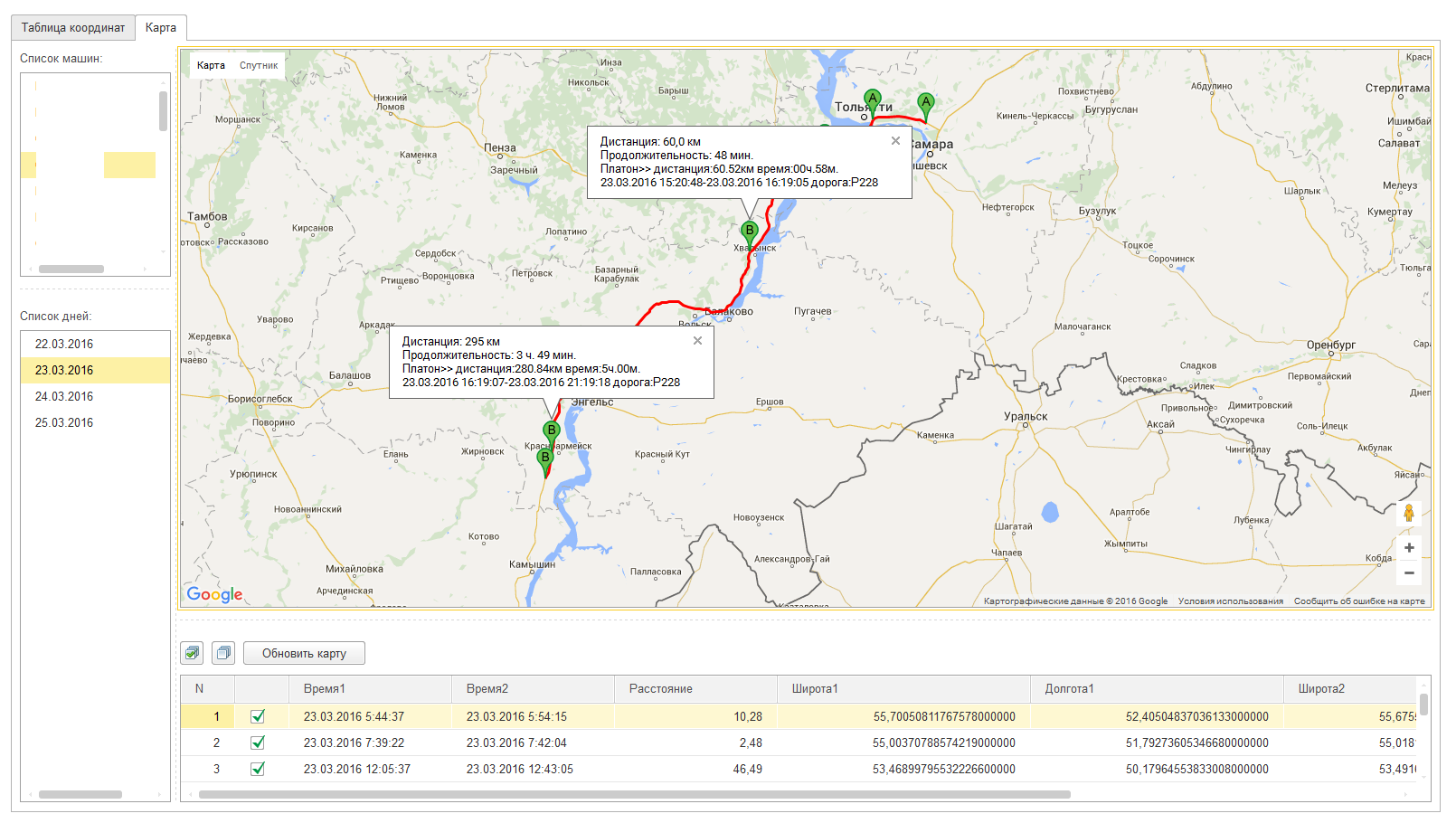Click the zoom in plus map button
The image size is (1456, 823).
[x=1409, y=548]
